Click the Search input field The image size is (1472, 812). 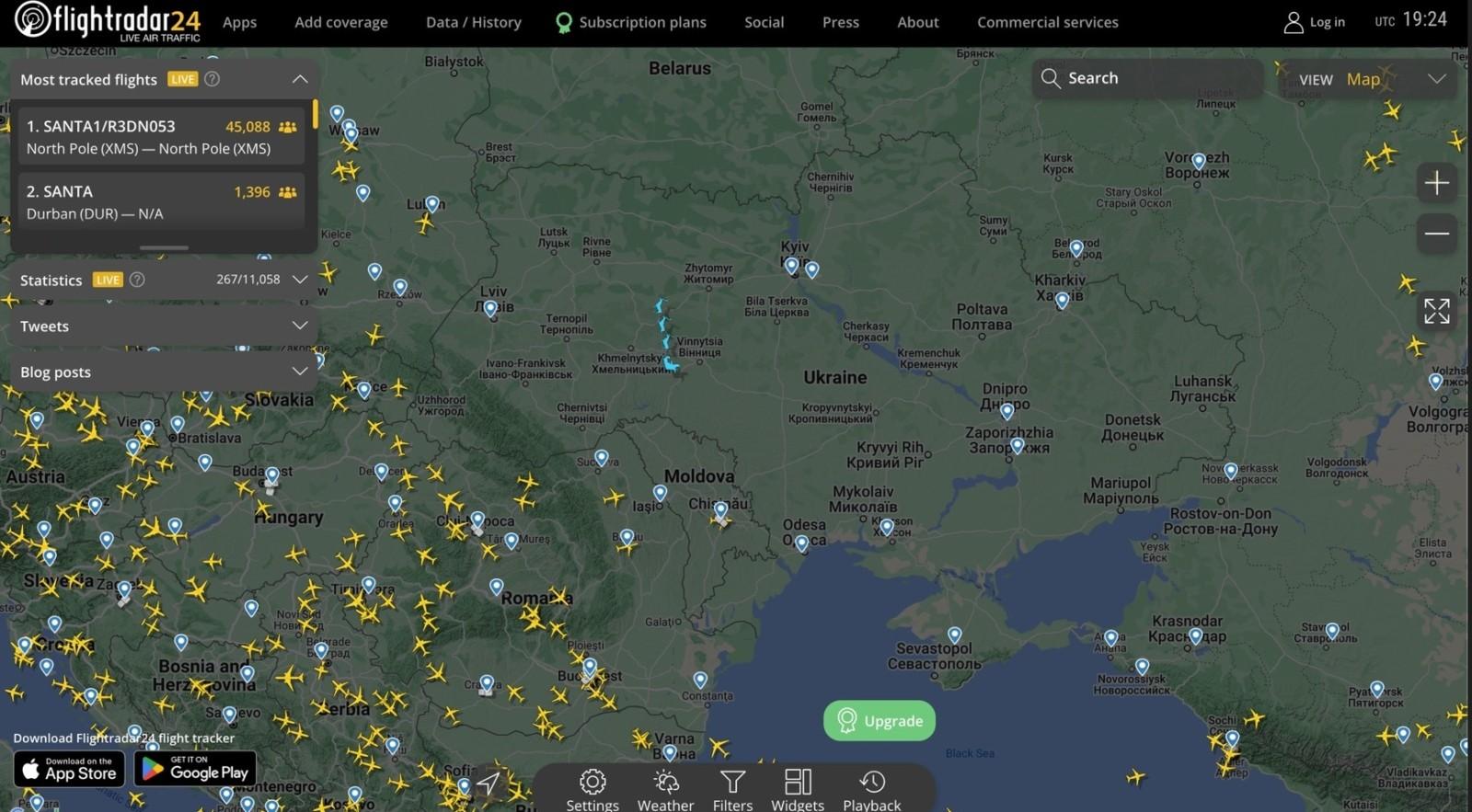point(1146,78)
